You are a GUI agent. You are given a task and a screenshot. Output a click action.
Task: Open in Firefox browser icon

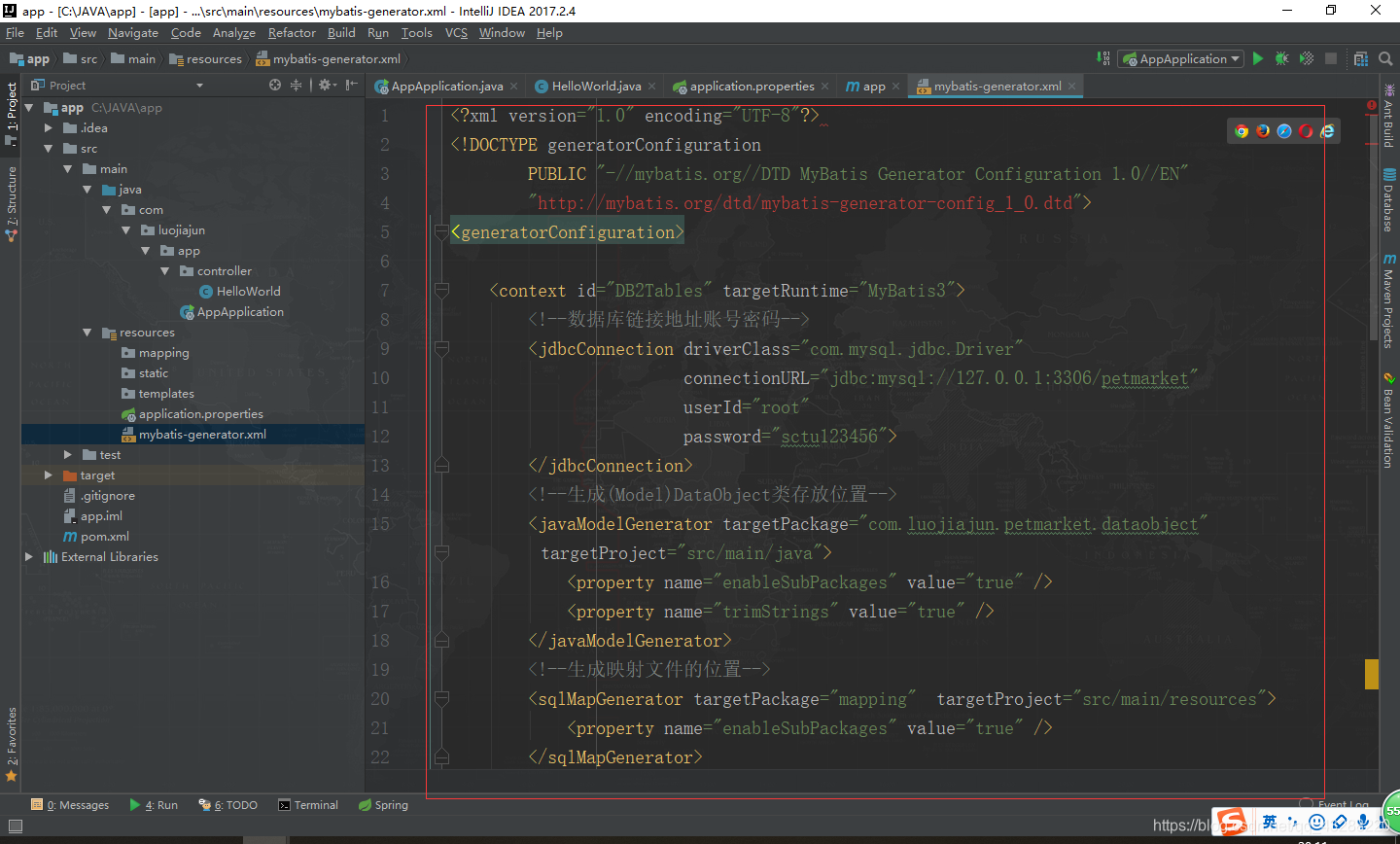point(1263,131)
